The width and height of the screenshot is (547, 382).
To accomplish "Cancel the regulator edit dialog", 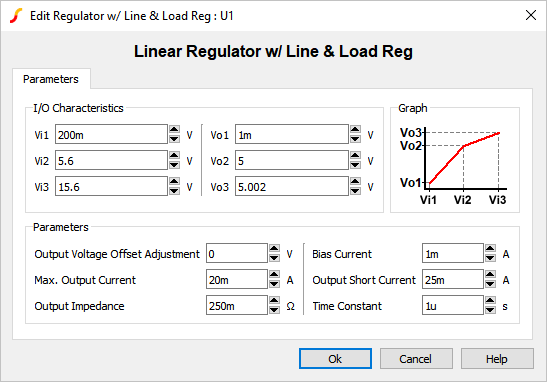I will (416, 358).
